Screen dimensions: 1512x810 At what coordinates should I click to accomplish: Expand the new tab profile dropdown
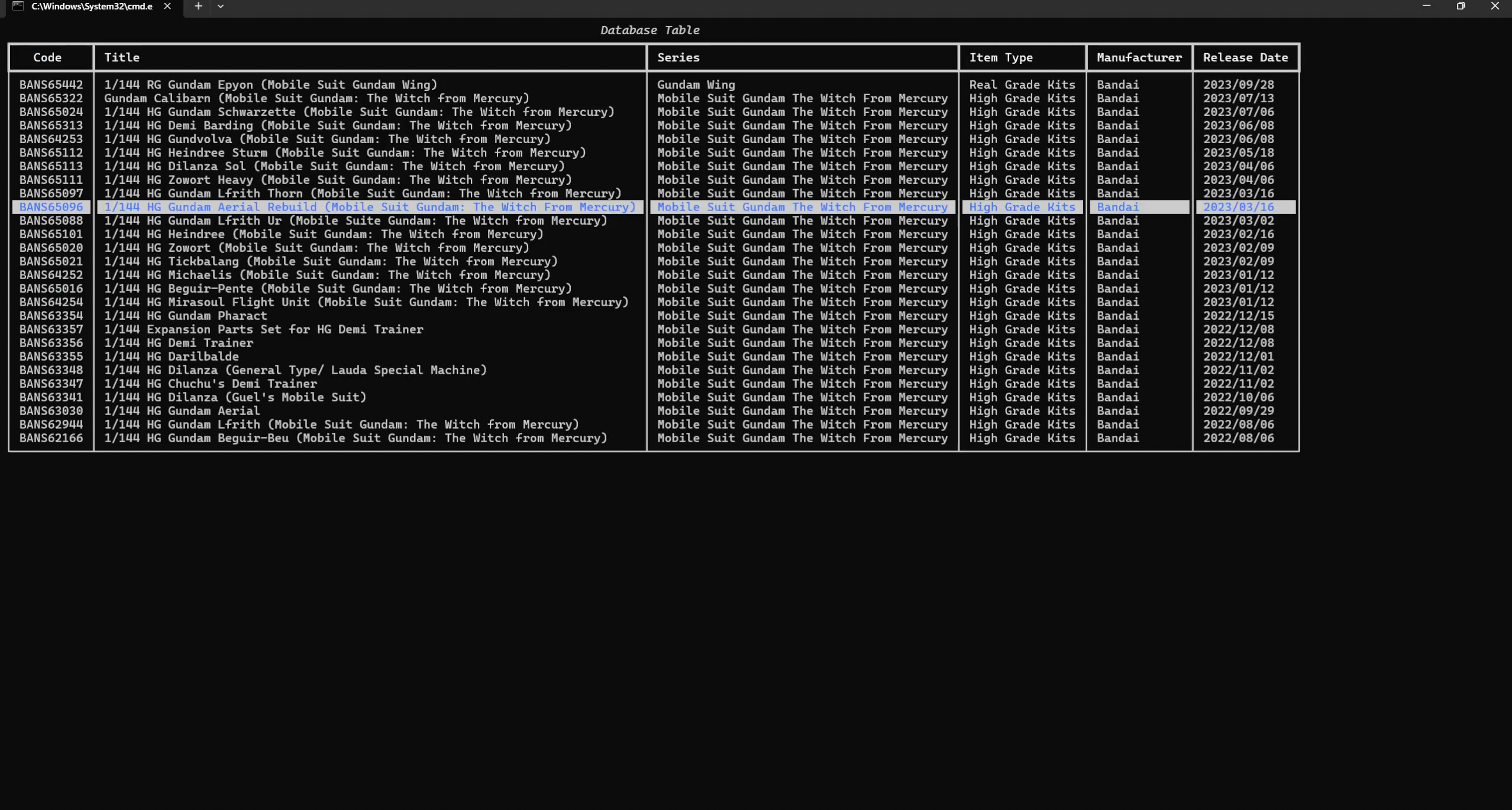(221, 6)
